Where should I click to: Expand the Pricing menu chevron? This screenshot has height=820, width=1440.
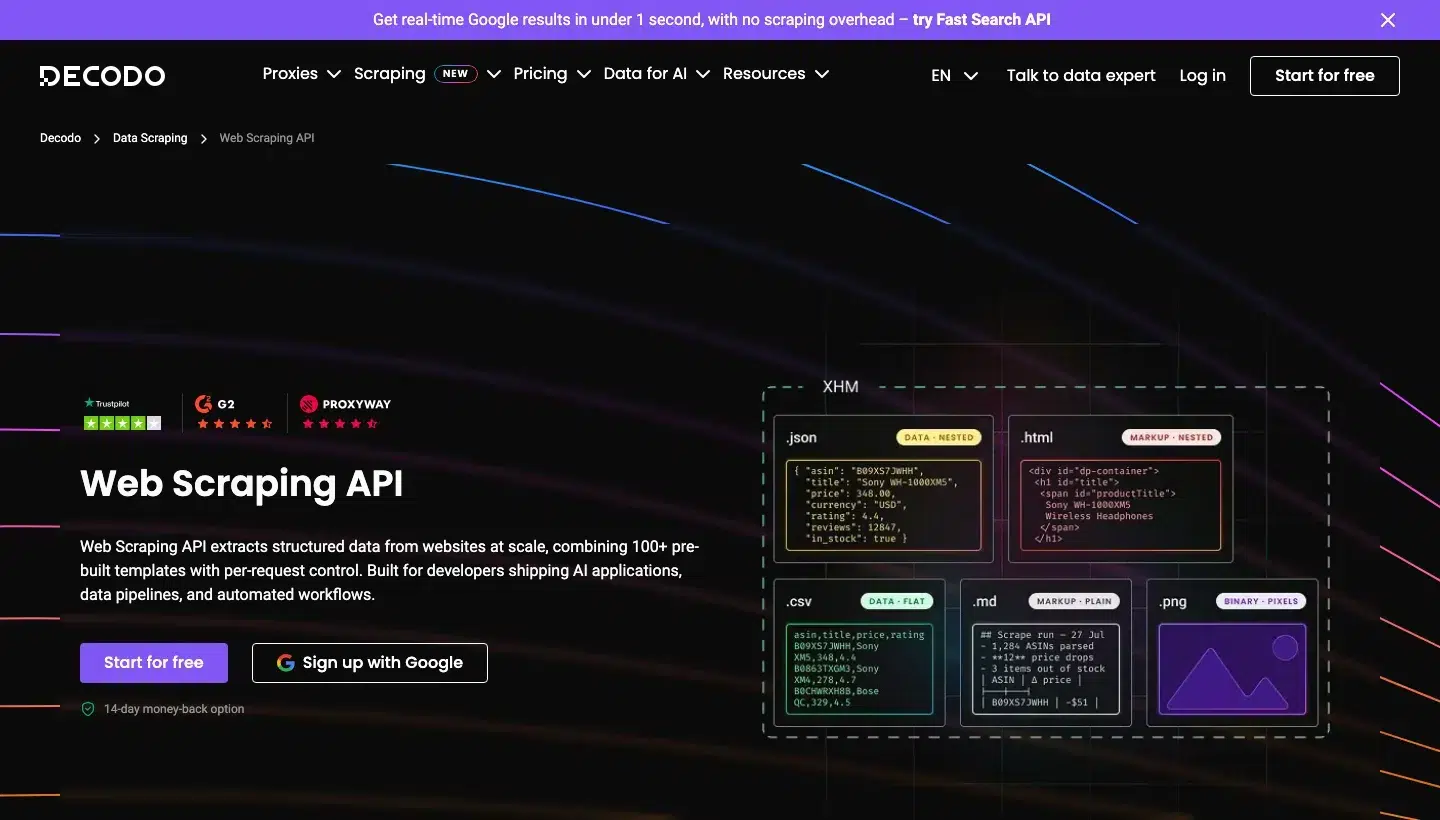click(583, 74)
